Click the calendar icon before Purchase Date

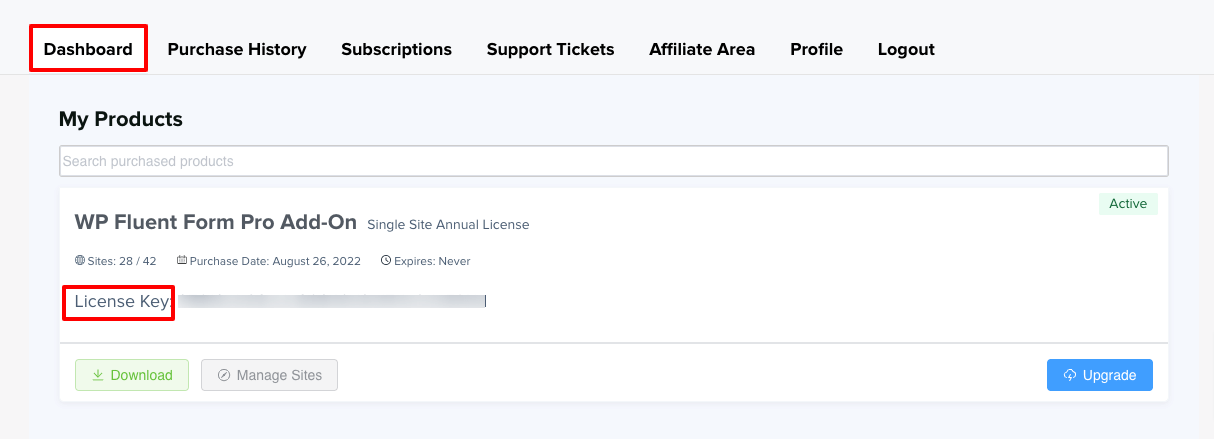(x=182, y=261)
